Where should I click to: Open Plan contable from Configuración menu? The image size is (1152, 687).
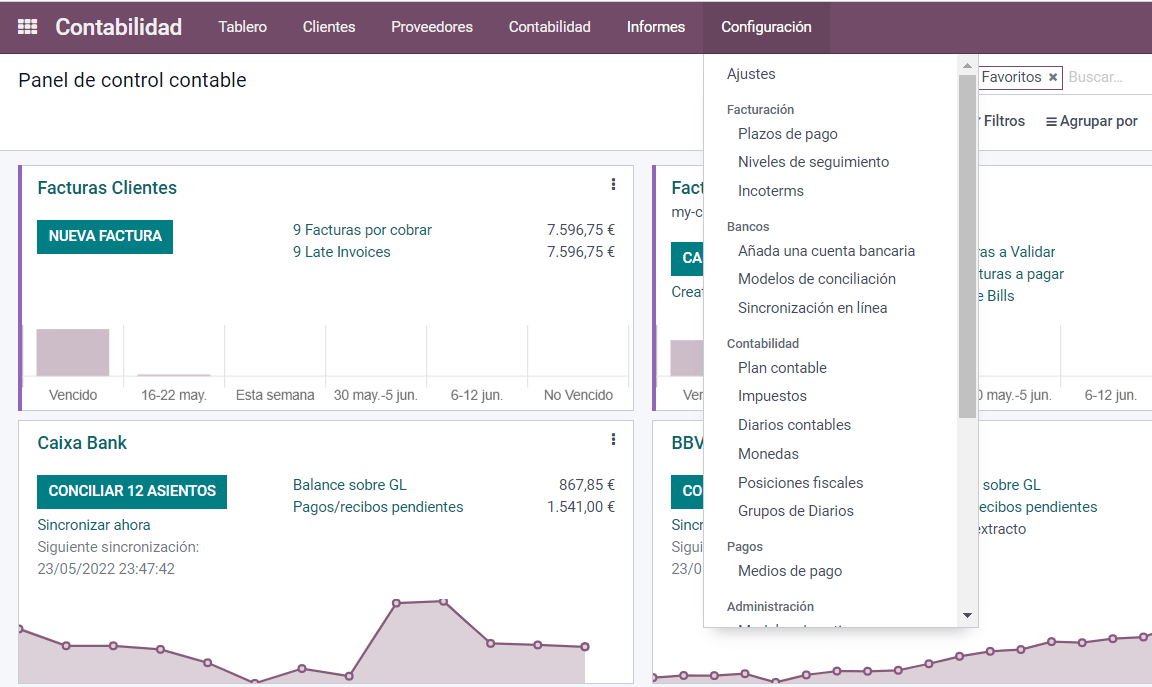pyautogui.click(x=781, y=368)
